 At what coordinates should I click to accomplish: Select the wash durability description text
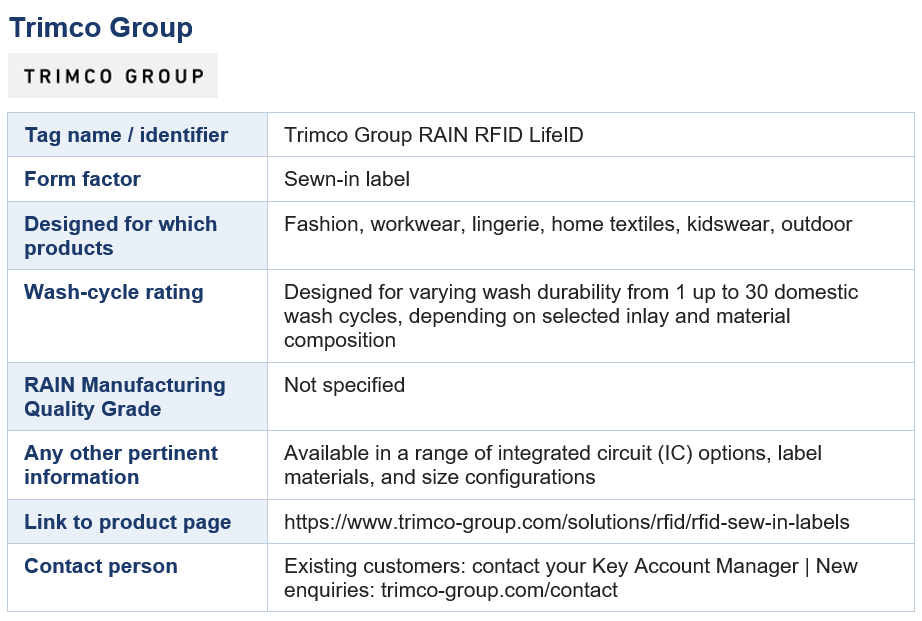(571, 316)
